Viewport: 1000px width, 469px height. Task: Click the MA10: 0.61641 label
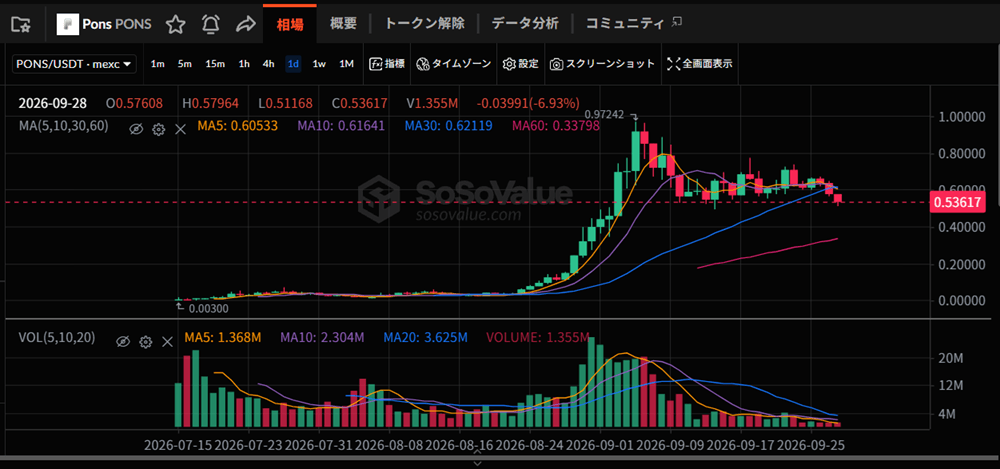(x=341, y=126)
